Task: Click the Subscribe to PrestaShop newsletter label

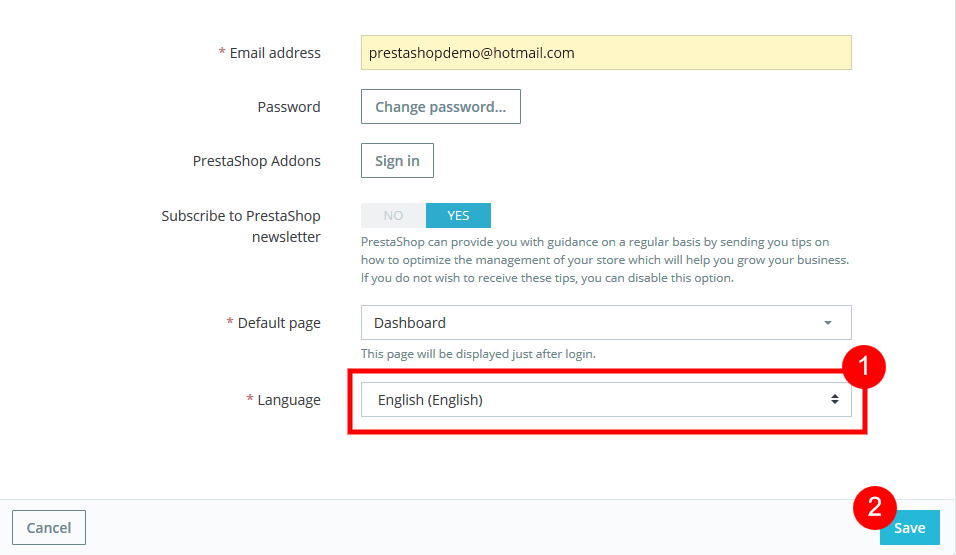Action: click(241, 226)
